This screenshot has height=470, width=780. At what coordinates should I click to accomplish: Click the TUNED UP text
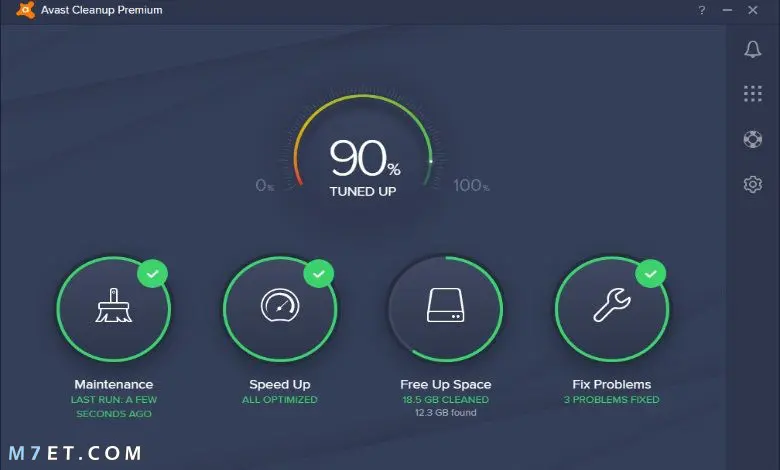(363, 191)
